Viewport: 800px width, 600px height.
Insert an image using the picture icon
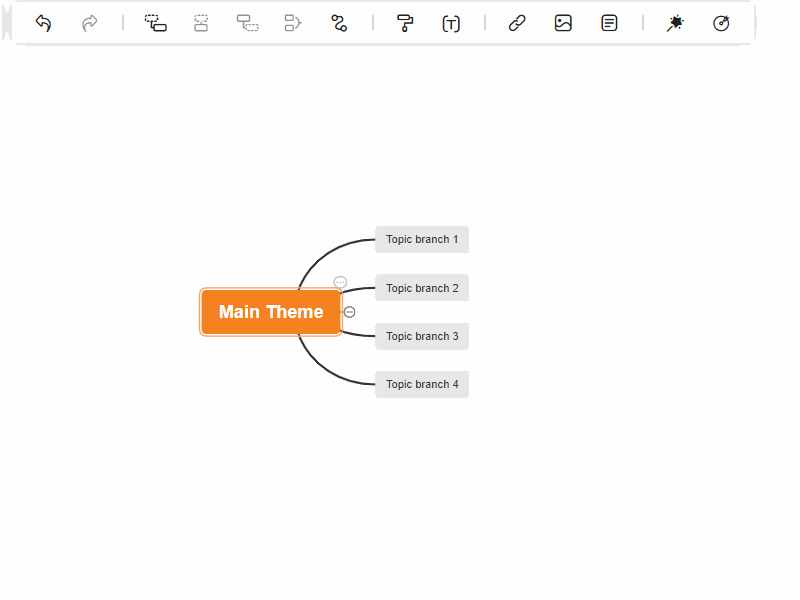(563, 23)
